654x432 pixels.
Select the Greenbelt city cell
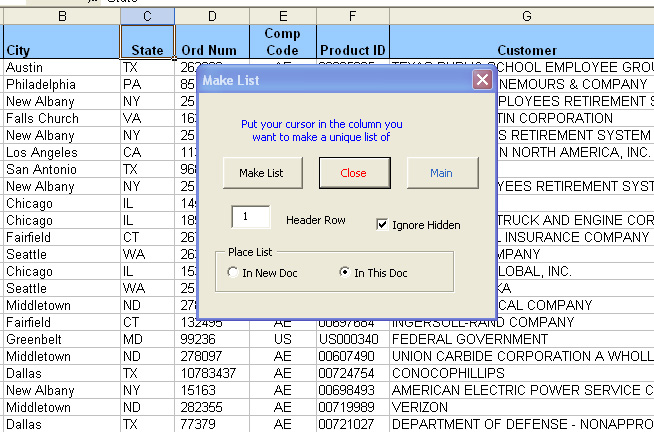point(62,339)
